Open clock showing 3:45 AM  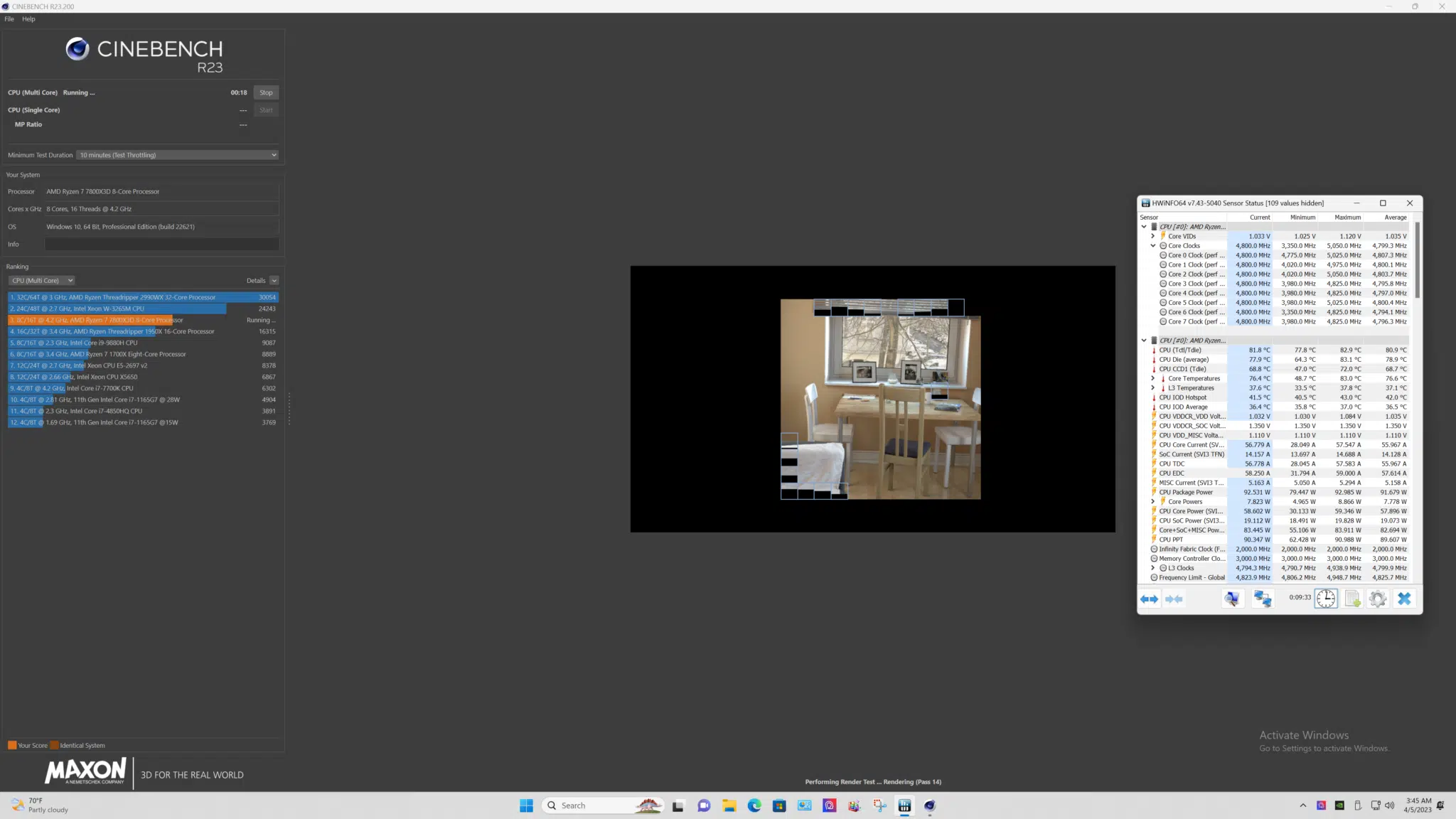point(1418,805)
